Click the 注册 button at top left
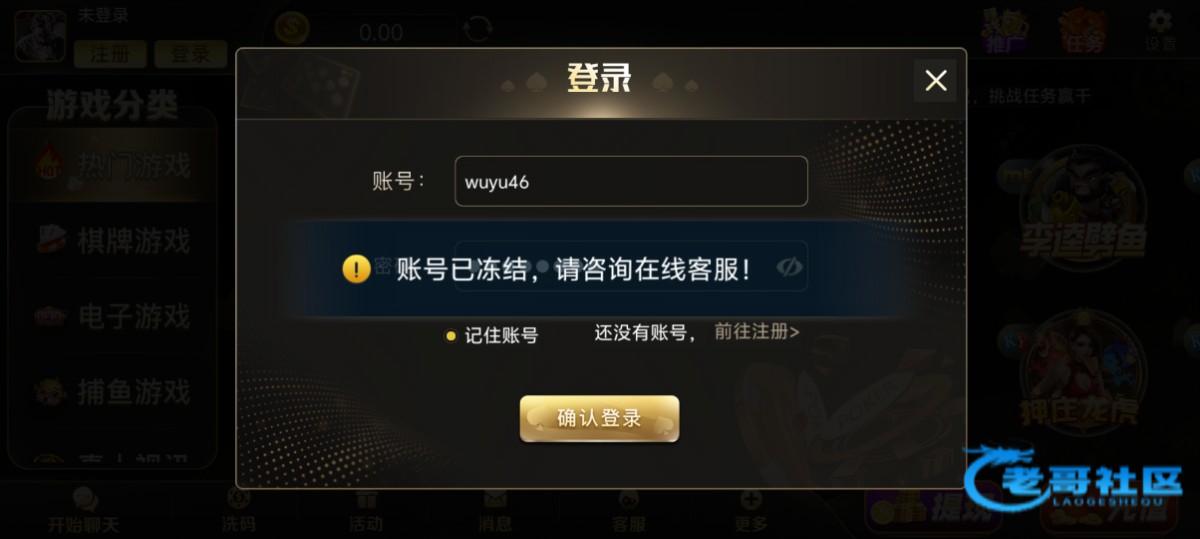Screen dimensions: 1200x539 click(110, 54)
